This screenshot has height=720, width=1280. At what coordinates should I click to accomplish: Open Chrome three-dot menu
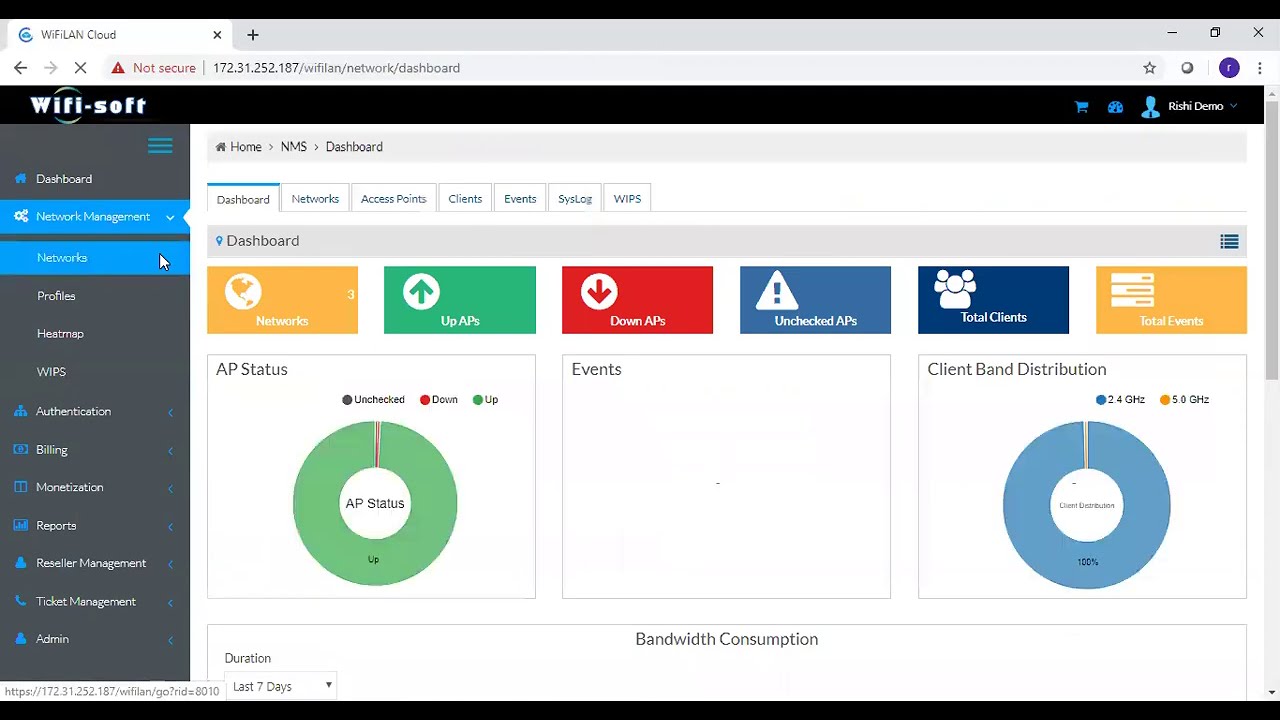click(x=1259, y=68)
